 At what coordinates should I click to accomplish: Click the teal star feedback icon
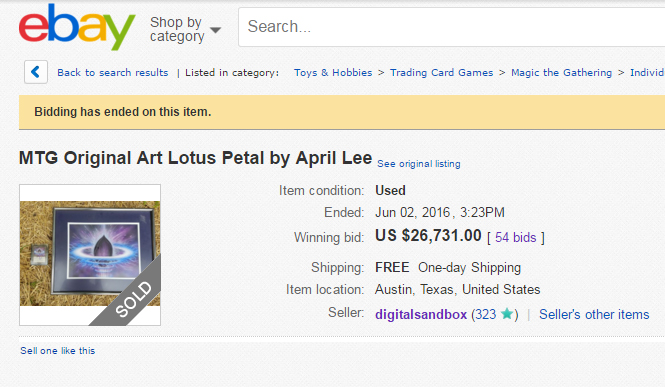coord(506,314)
